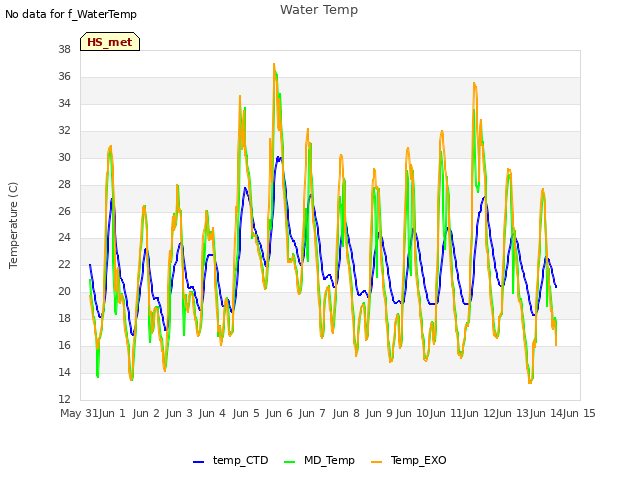This screenshot has height=480, width=640.
Task: Click the 14 y-axis tick label
Action: point(64,372)
